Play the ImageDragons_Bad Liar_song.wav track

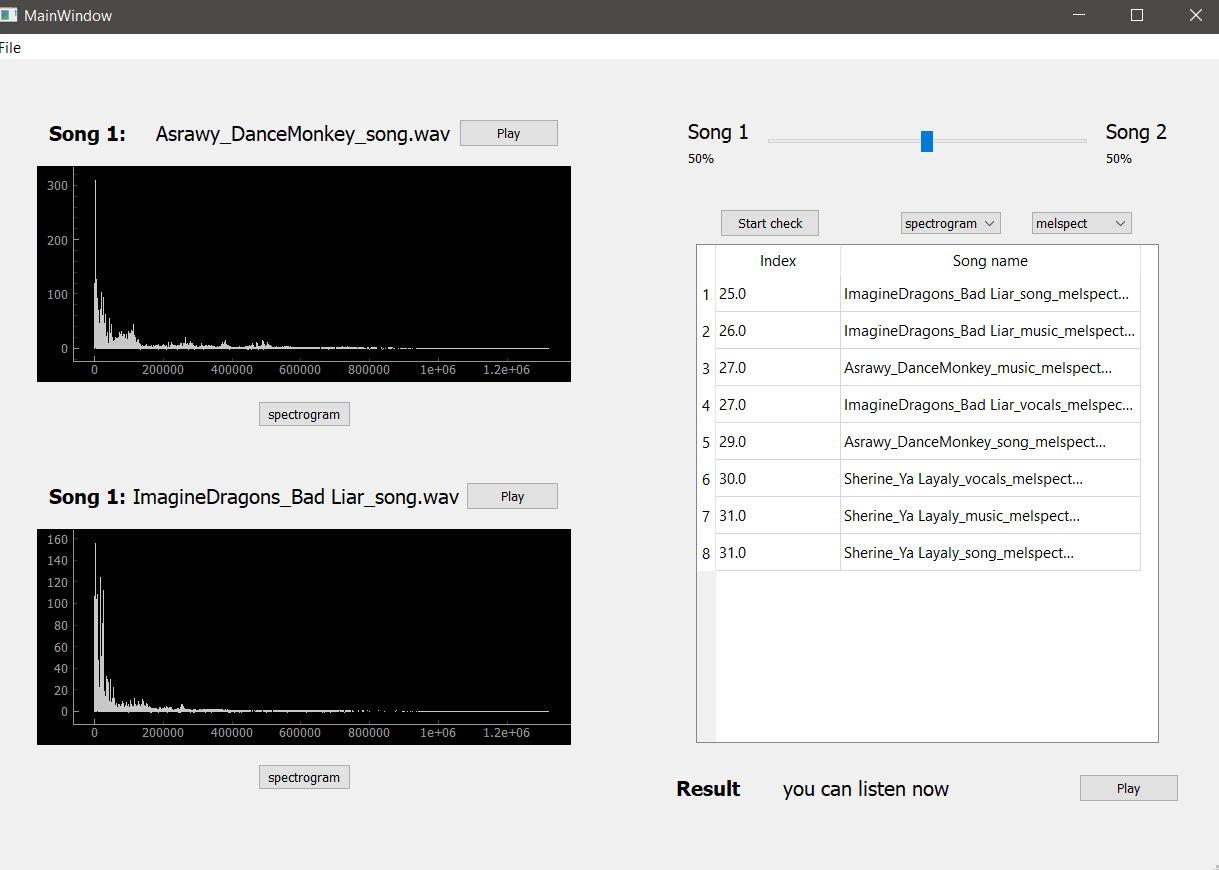tap(512, 497)
